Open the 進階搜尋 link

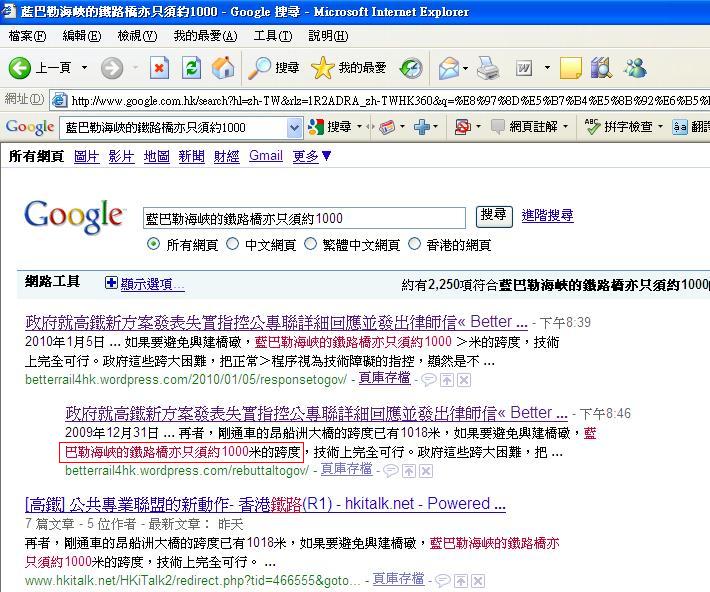pyautogui.click(x=547, y=216)
